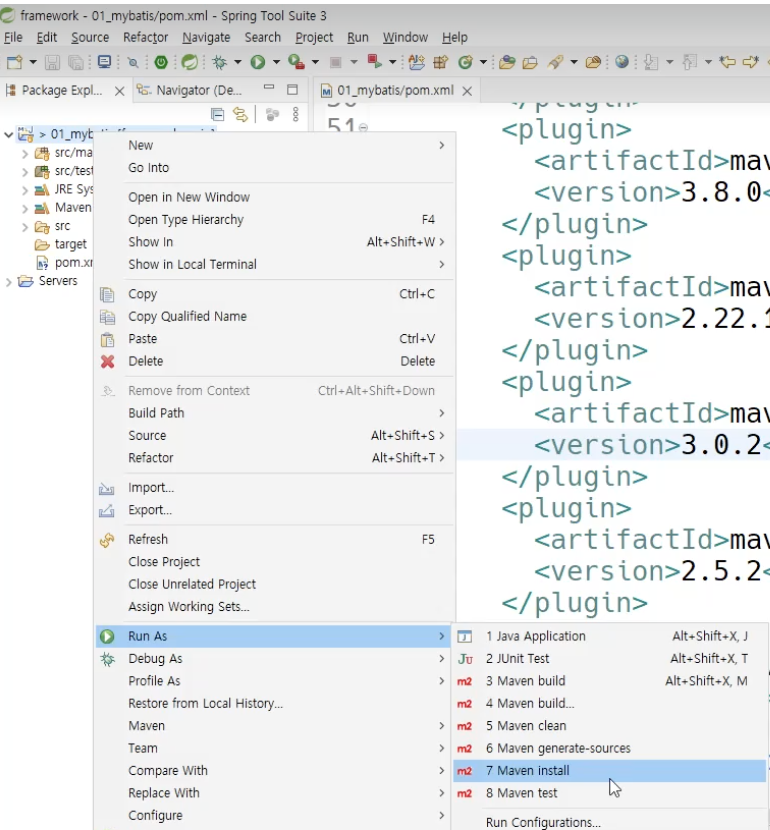Image resolution: width=770 pixels, height=830 pixels.
Task: Click the Previous Annotation toolbar icon
Action: 689,62
